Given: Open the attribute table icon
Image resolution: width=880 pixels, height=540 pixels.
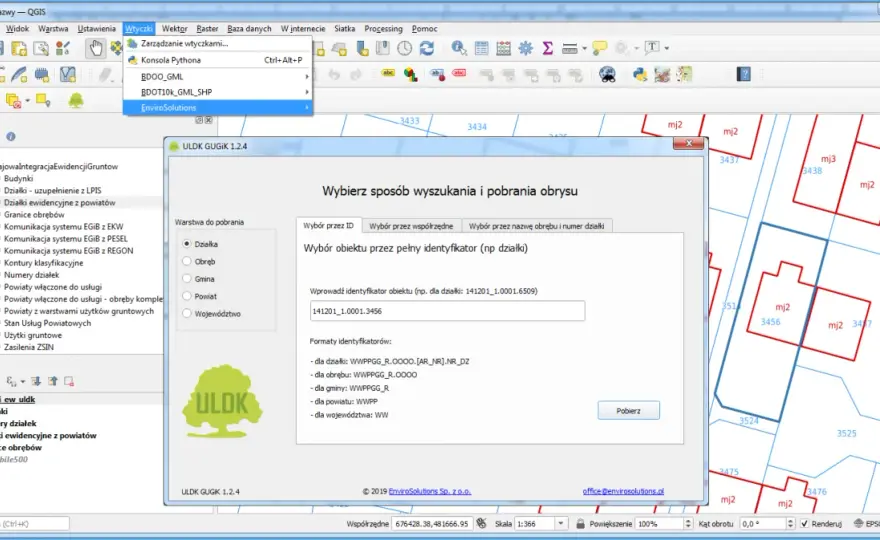Looking at the screenshot, I should click(481, 48).
